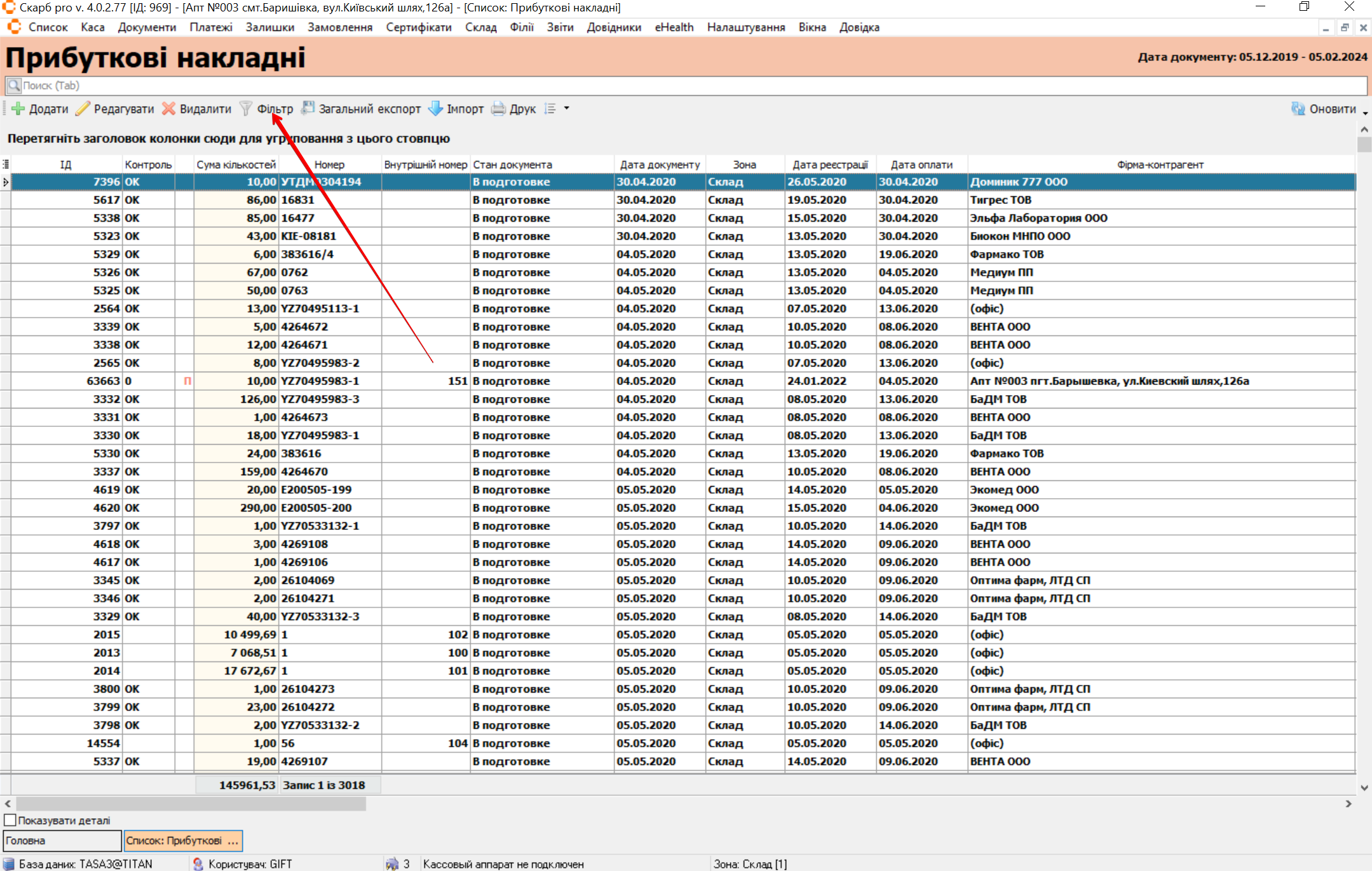1372x871 pixels.
Task: Select the row with ID 63663
Action: (103, 381)
